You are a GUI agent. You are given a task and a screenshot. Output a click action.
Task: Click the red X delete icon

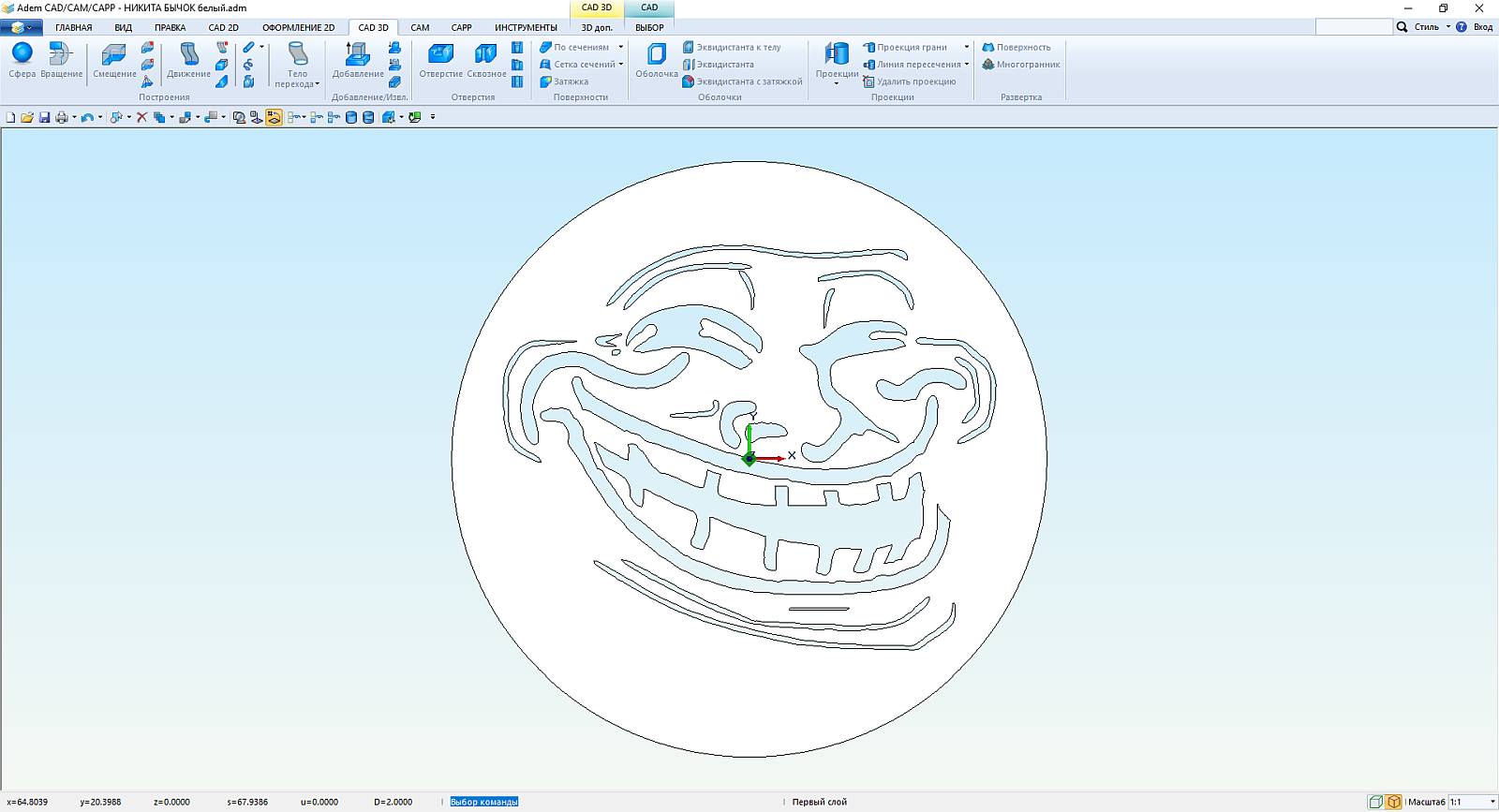pyautogui.click(x=142, y=117)
